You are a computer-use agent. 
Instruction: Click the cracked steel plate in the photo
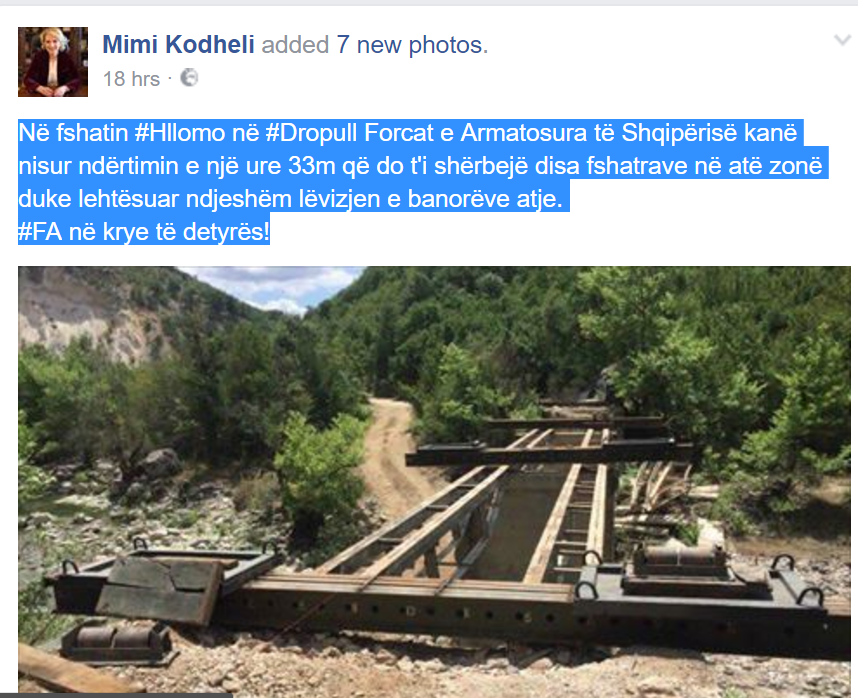coord(159,591)
